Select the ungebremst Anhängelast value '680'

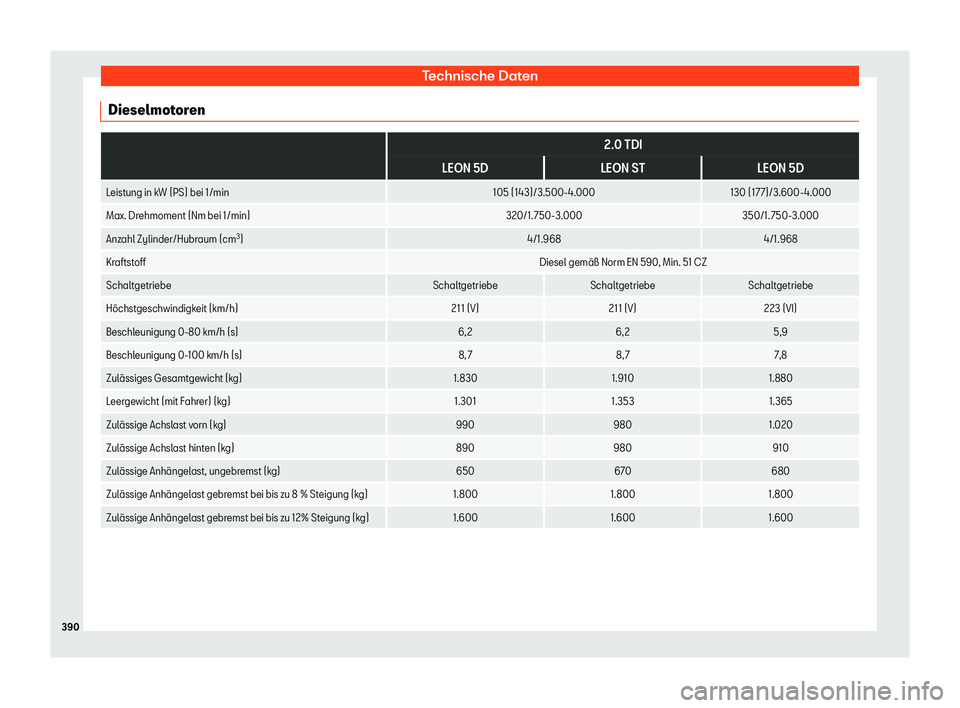click(x=780, y=472)
